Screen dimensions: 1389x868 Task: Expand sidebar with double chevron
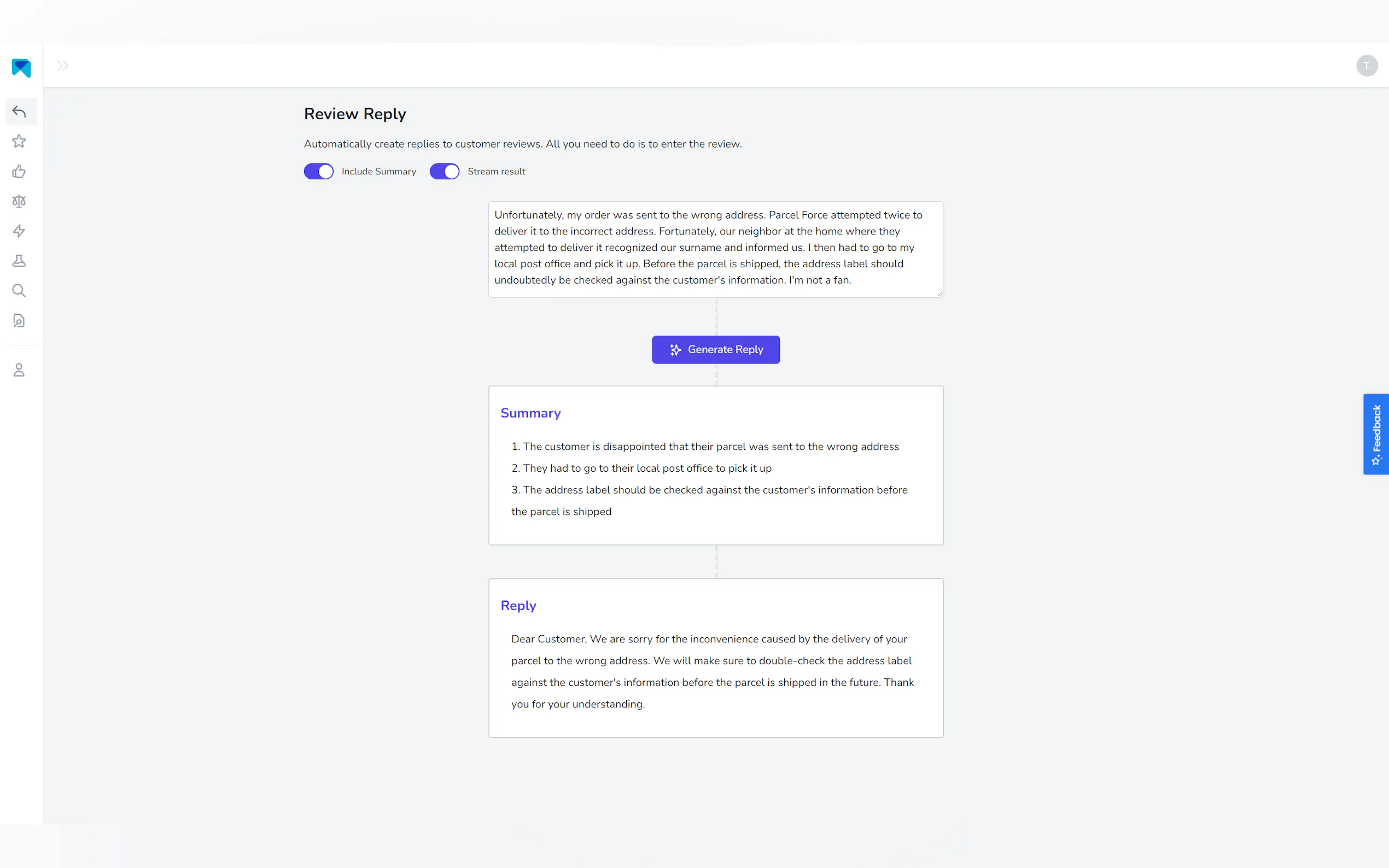point(62,66)
